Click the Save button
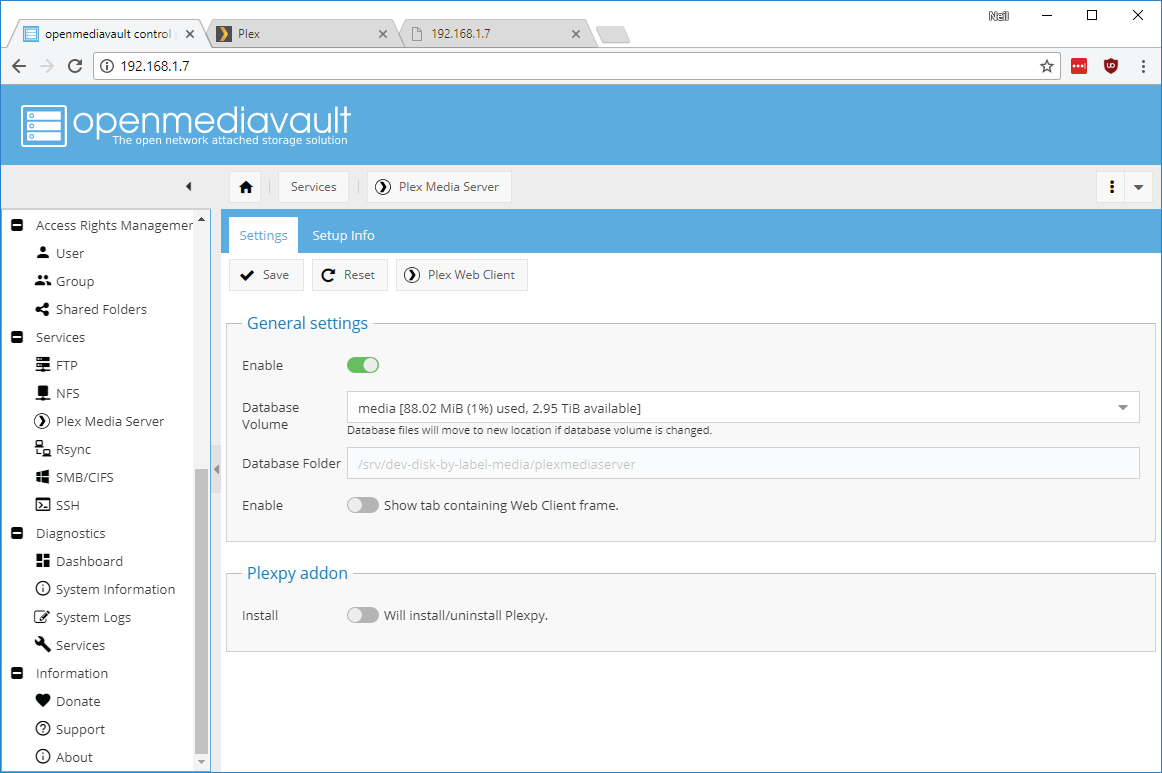Viewport: 1162px width, 773px height. click(x=266, y=275)
